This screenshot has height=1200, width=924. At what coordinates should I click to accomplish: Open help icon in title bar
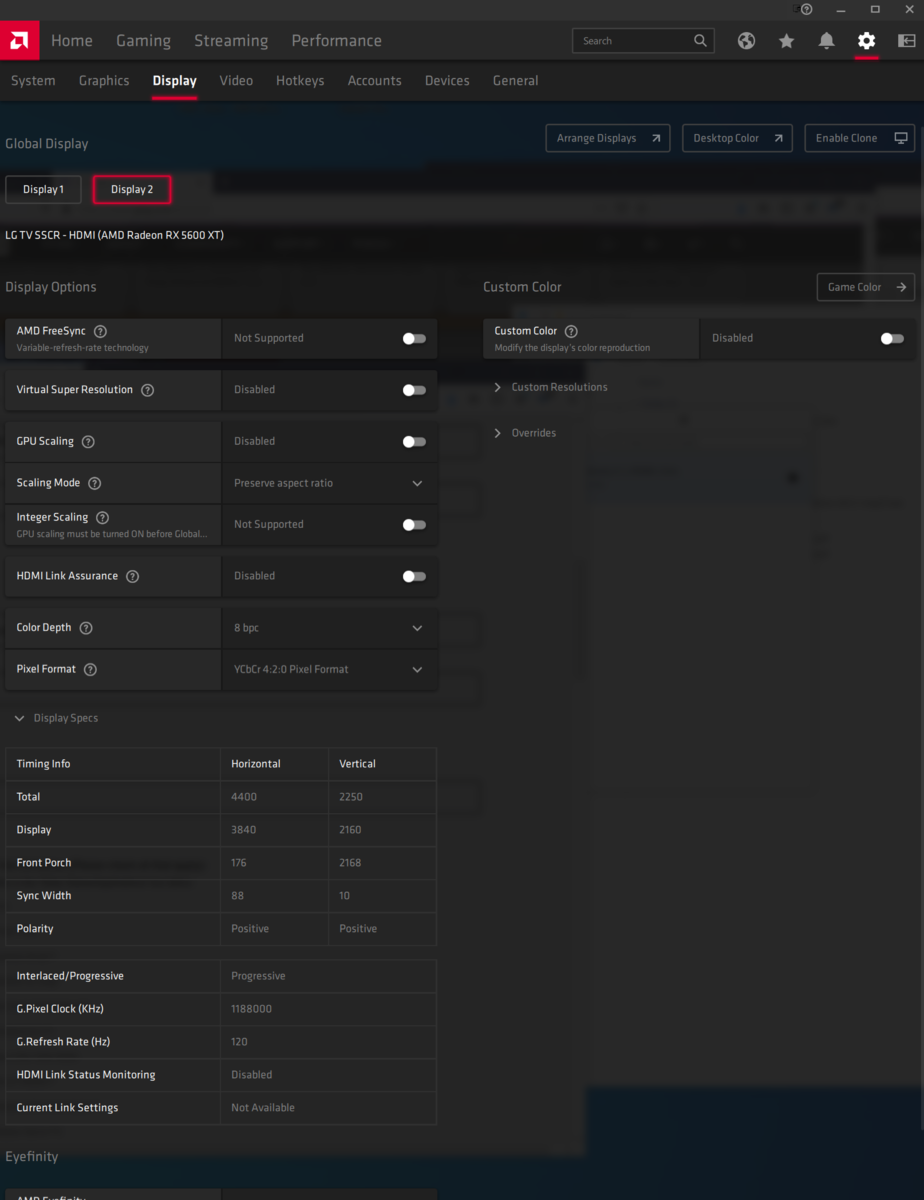click(807, 9)
